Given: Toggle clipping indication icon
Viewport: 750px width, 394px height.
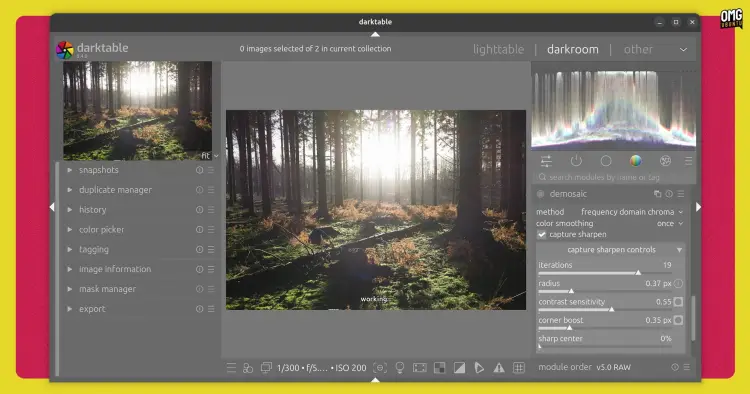Looking at the screenshot, I should coord(459,368).
